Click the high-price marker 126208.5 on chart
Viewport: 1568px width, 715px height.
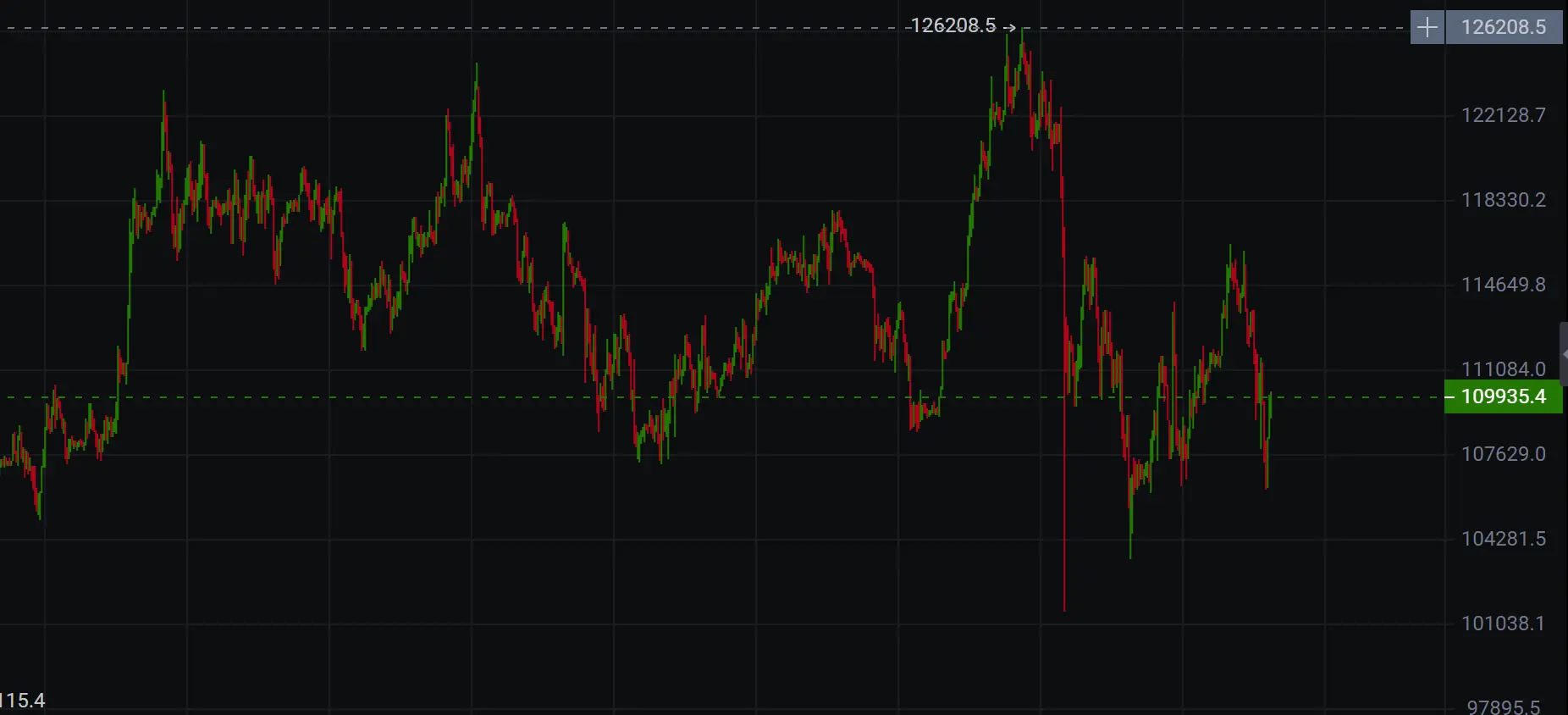point(953,26)
